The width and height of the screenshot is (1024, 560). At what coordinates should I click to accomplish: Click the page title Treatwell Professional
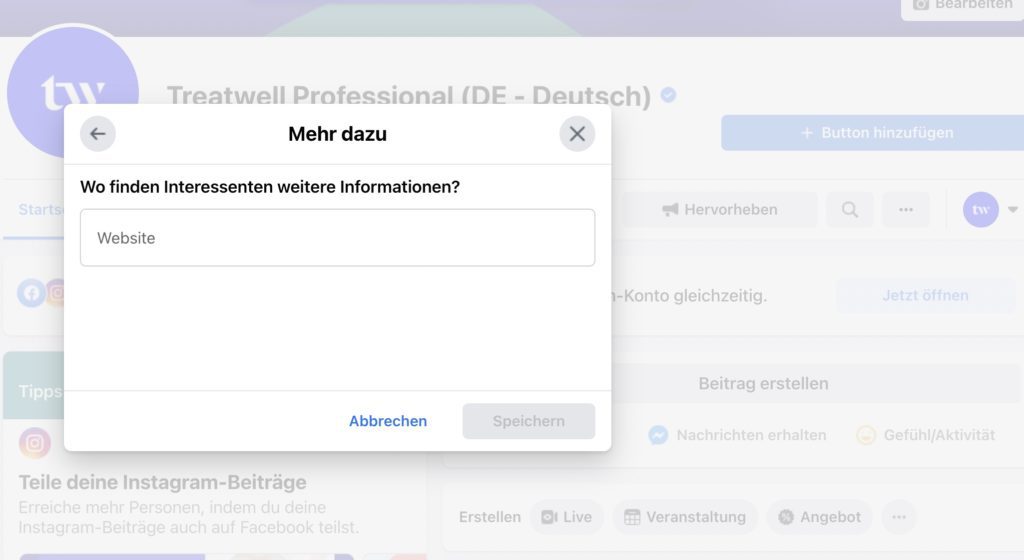pos(409,96)
